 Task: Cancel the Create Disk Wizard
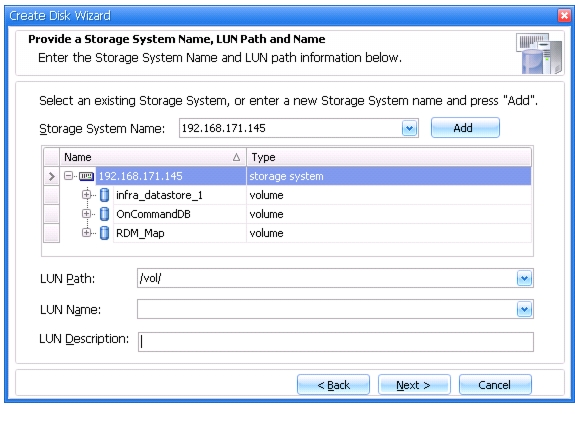[x=495, y=385]
